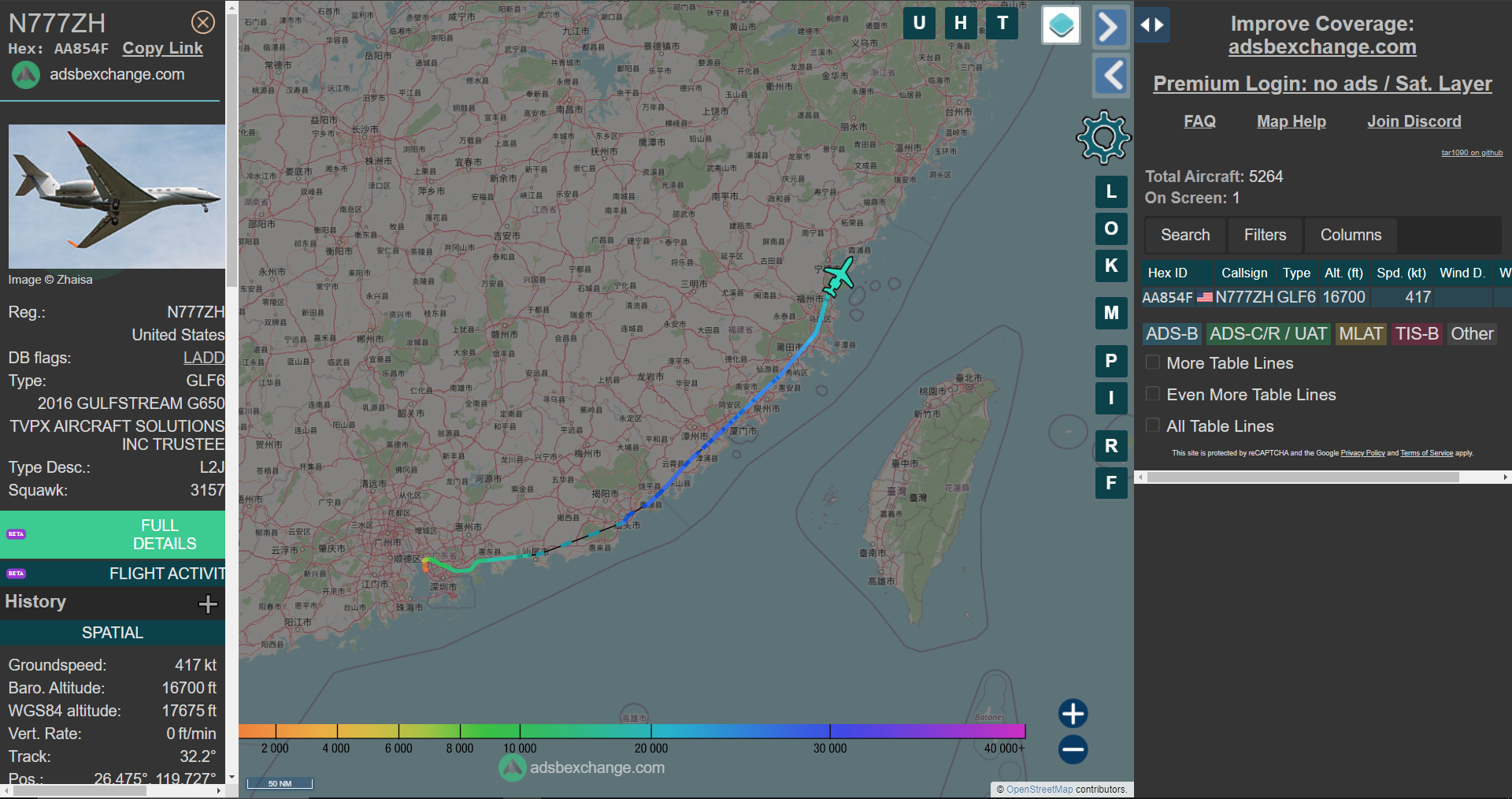Toggle the TIS-B source filter
This screenshot has width=1512, height=799.
1417,334
